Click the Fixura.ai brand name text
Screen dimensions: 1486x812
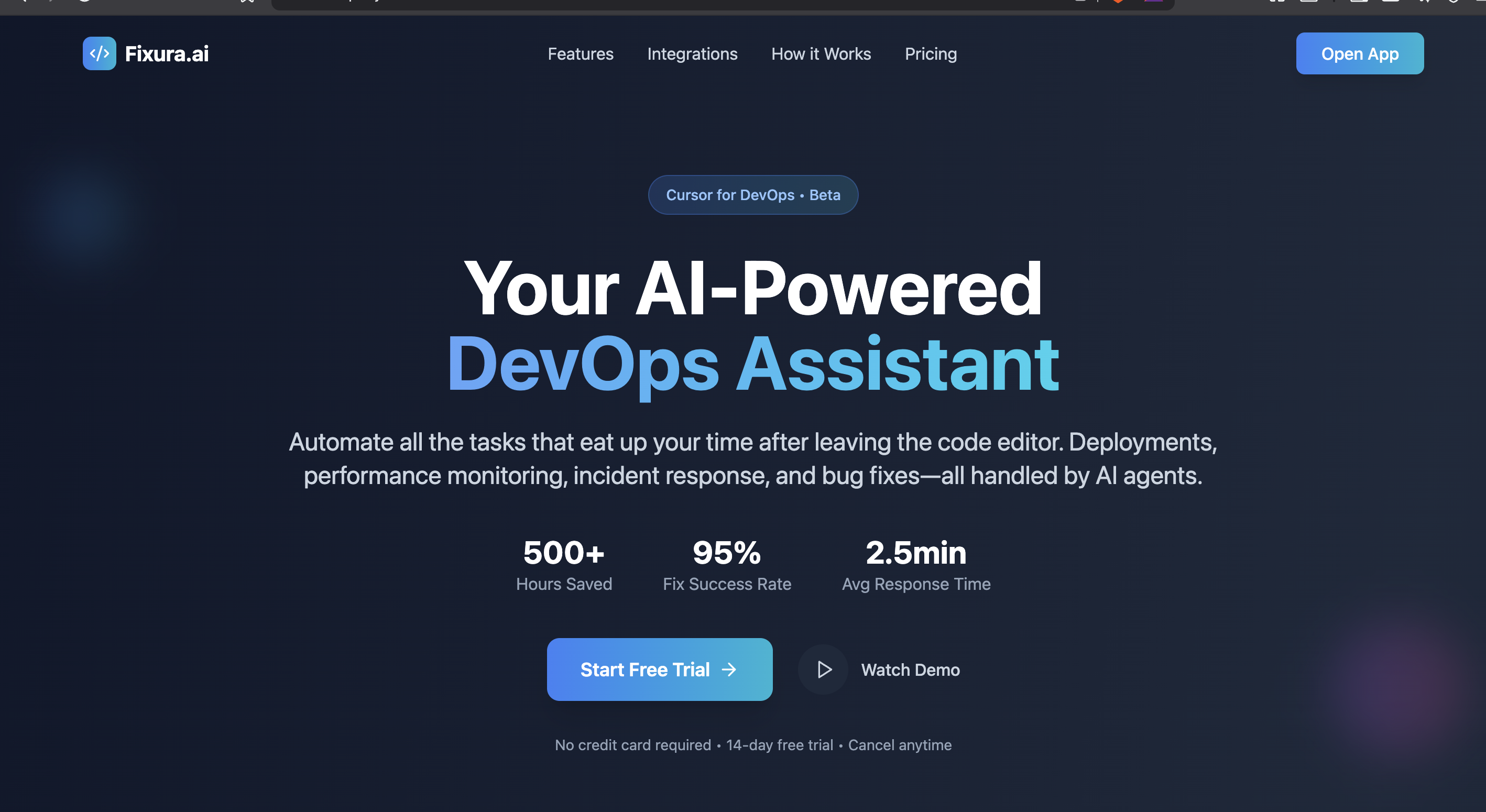pyautogui.click(x=167, y=53)
